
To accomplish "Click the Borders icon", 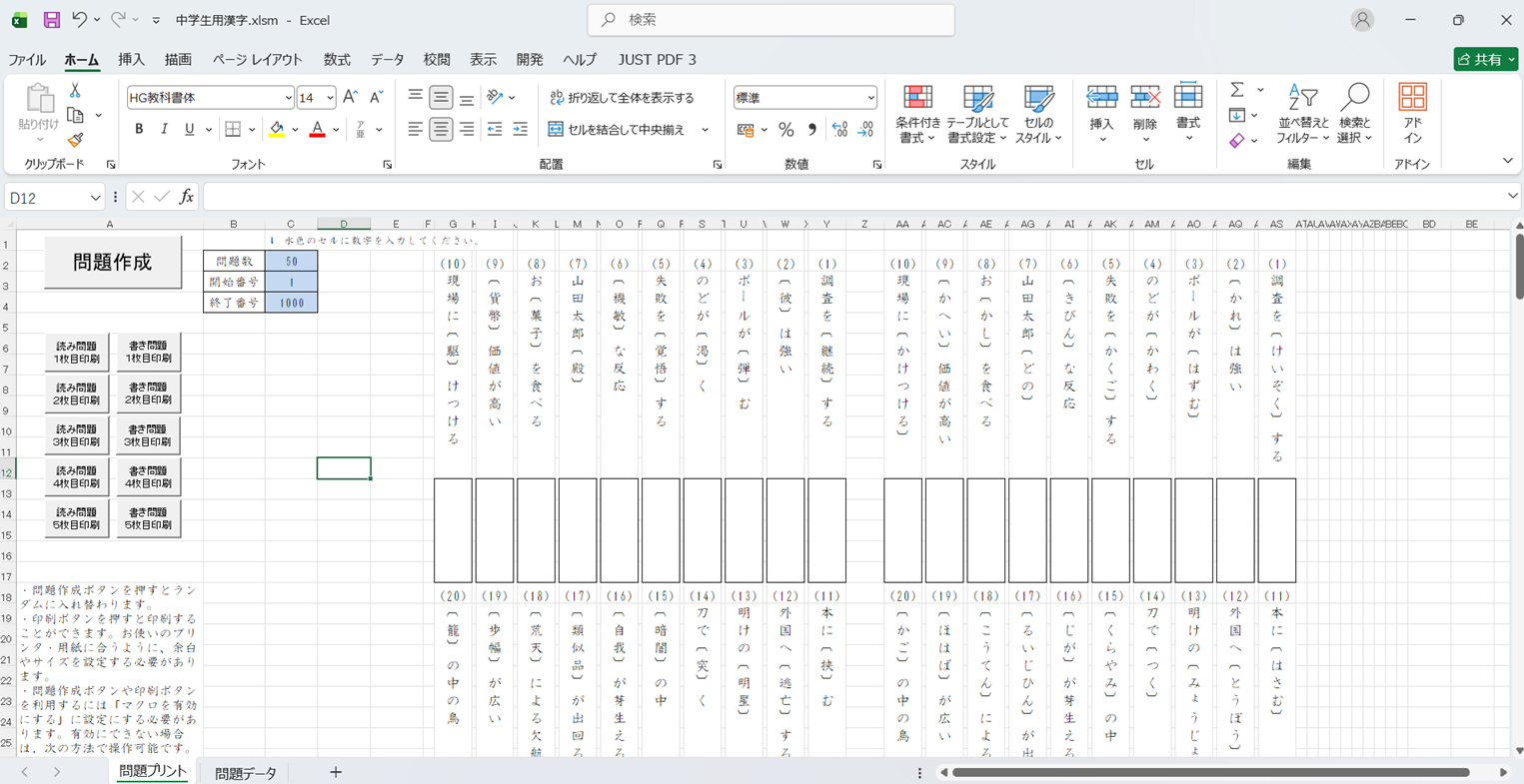I will (233, 129).
